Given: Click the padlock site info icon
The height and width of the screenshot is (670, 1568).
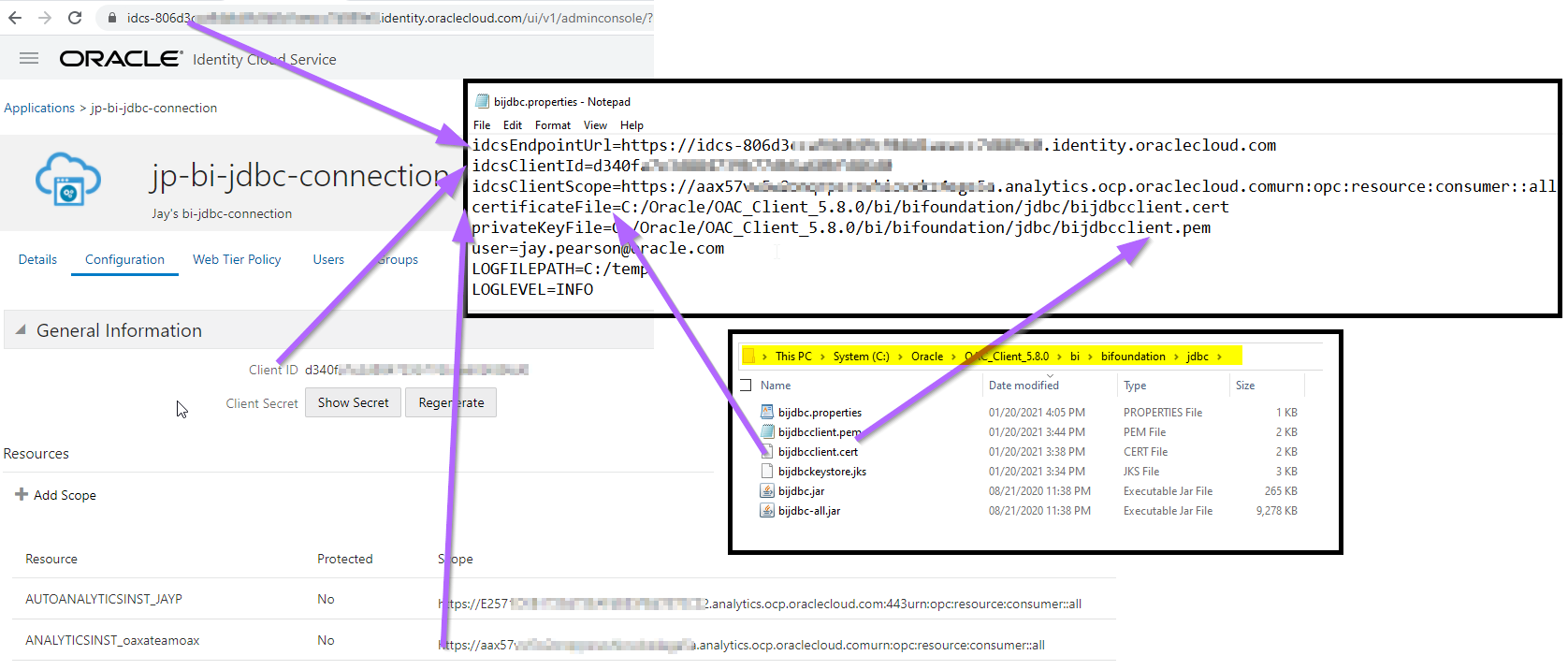Looking at the screenshot, I should (x=112, y=18).
